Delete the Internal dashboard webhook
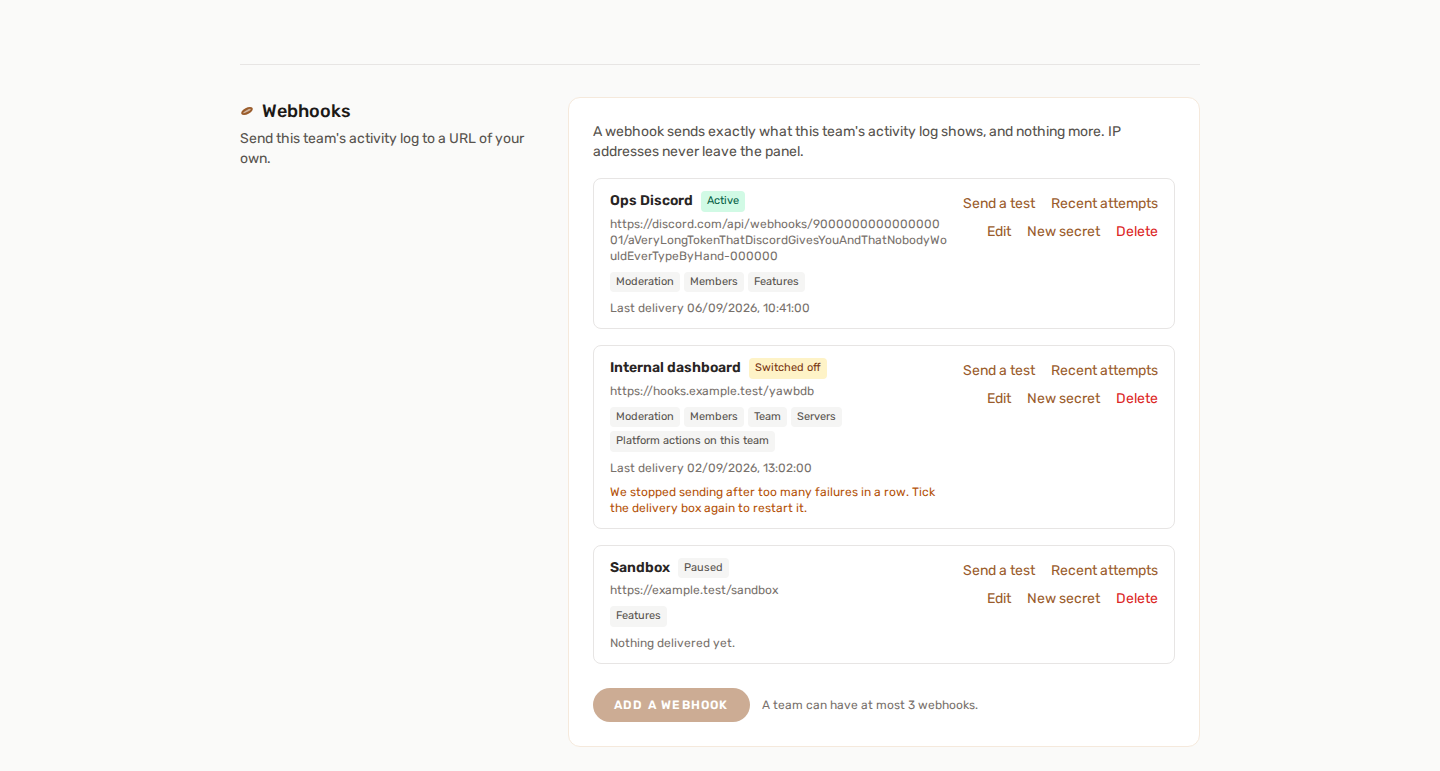This screenshot has height=771, width=1440. click(x=1137, y=398)
